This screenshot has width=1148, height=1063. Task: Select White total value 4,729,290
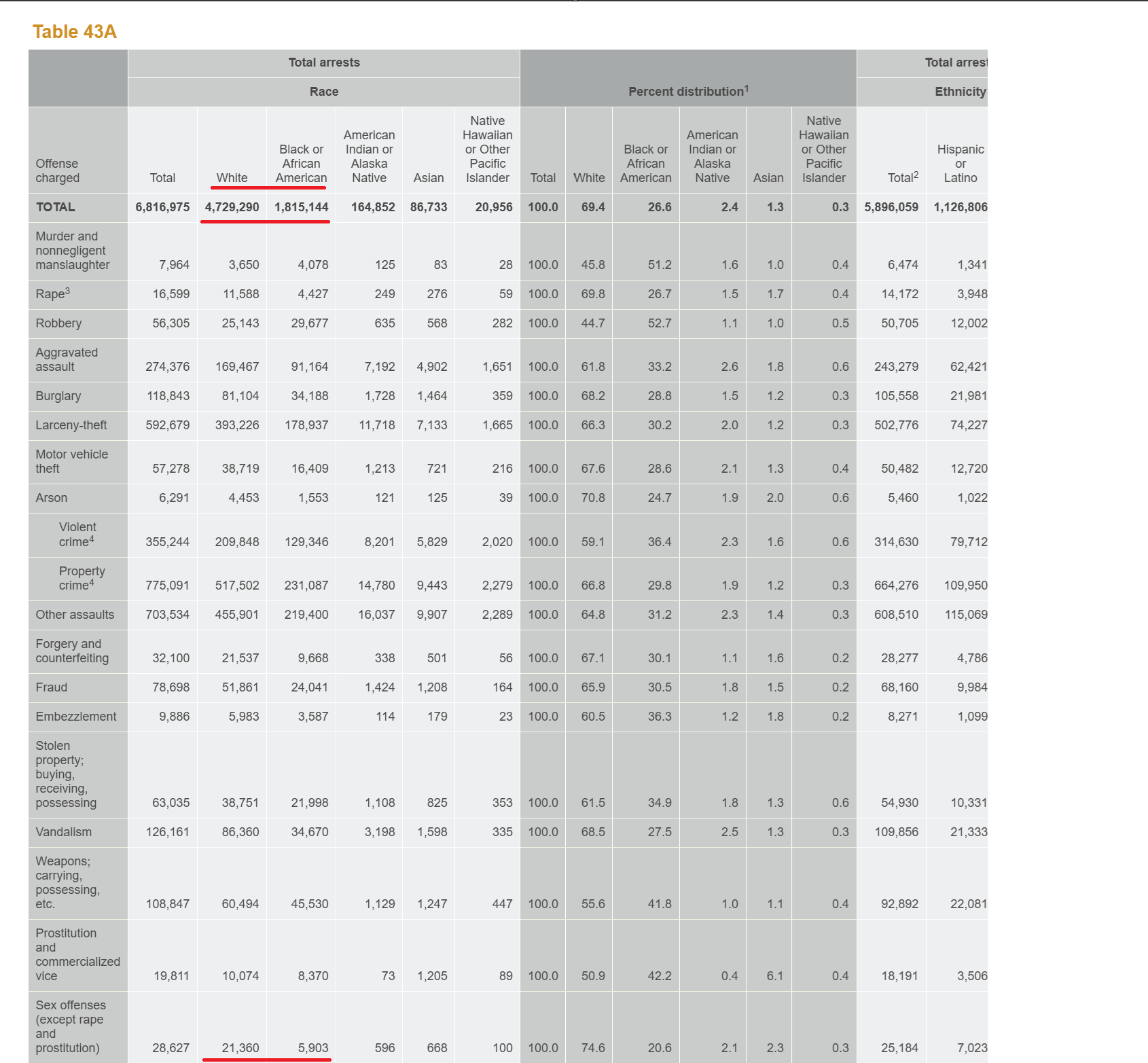pyautogui.click(x=232, y=207)
